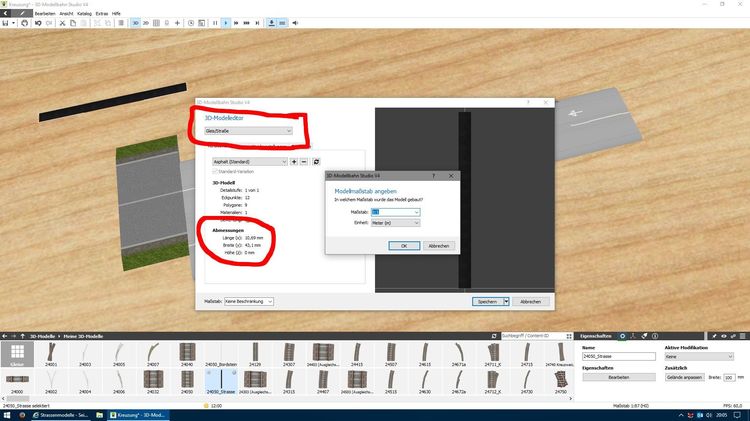
Task: Open the Asphalt (Standard) variation dropdown
Action: click(x=250, y=162)
